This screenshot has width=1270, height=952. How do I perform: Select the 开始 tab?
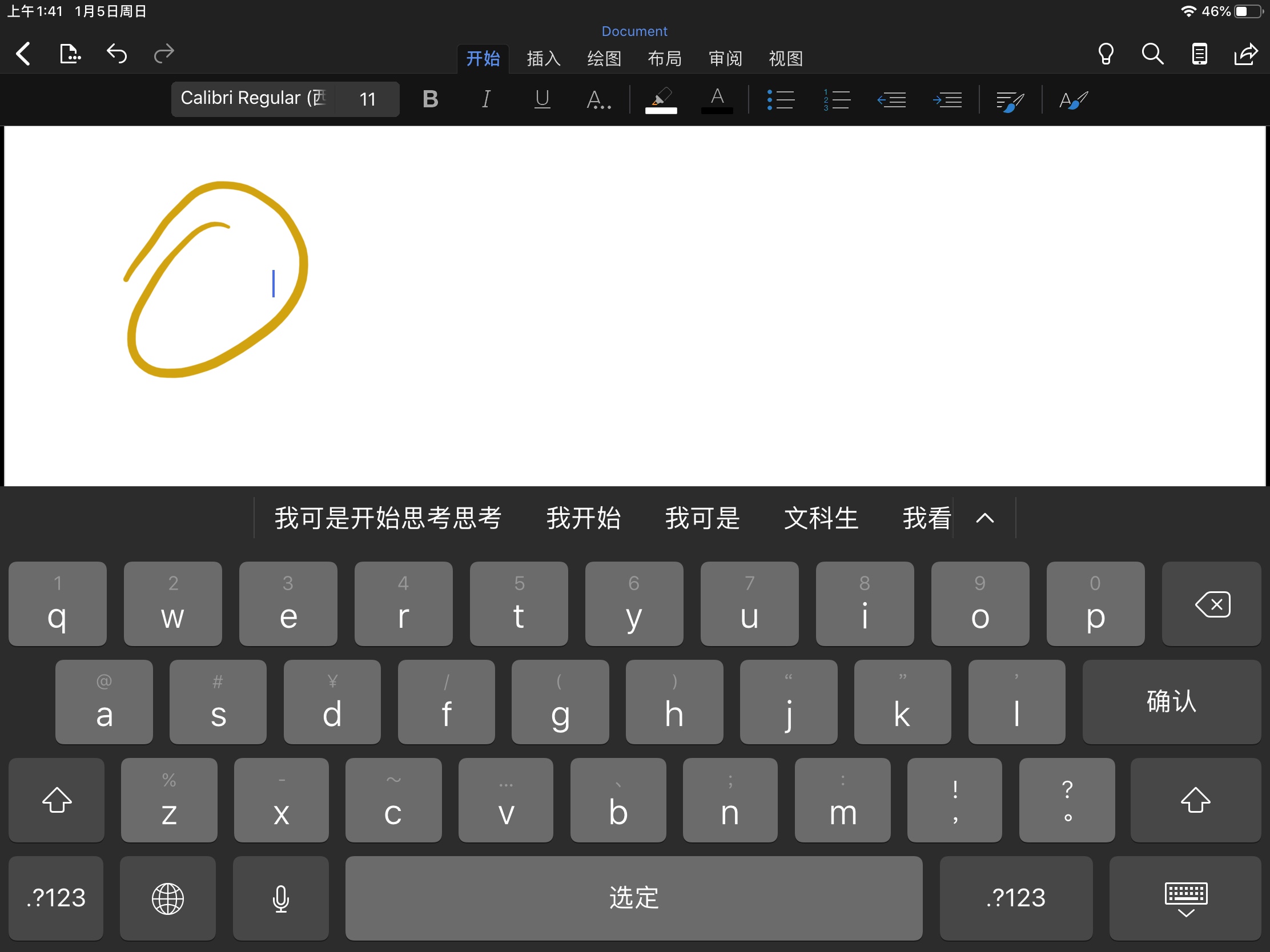point(483,59)
